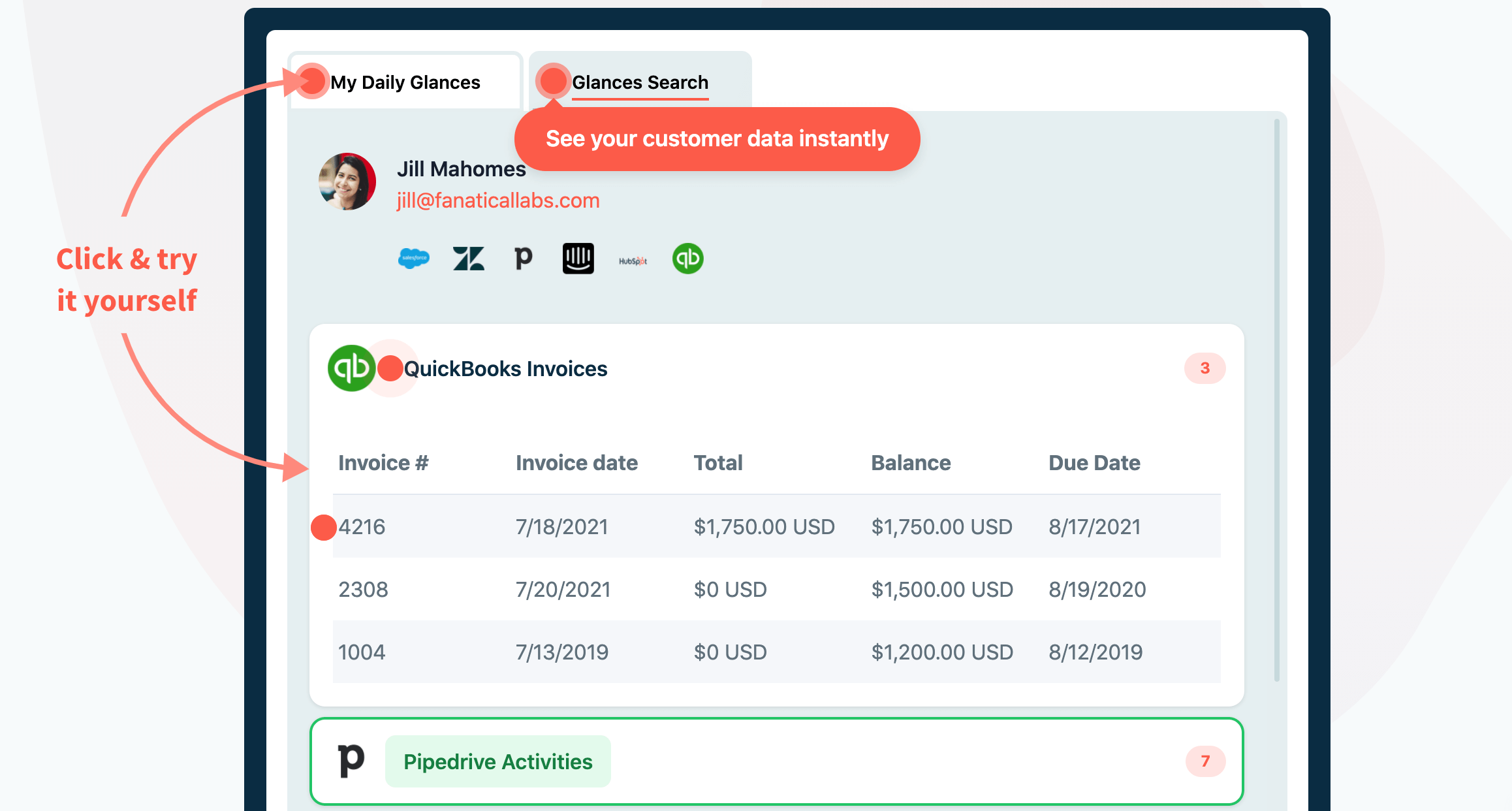Click invoice date 7/20/2021

pos(563,590)
